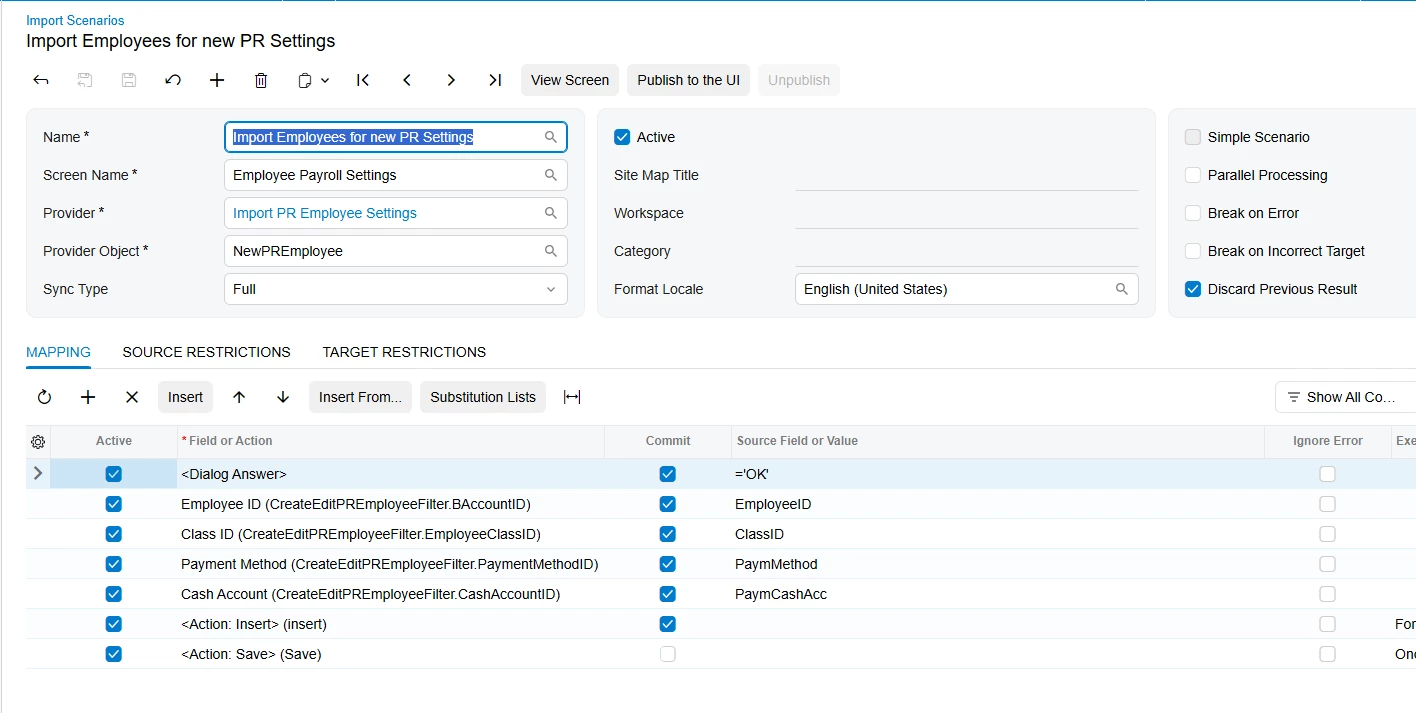Click the Name field lookup magnifier
The image size is (1416, 713).
coord(551,137)
